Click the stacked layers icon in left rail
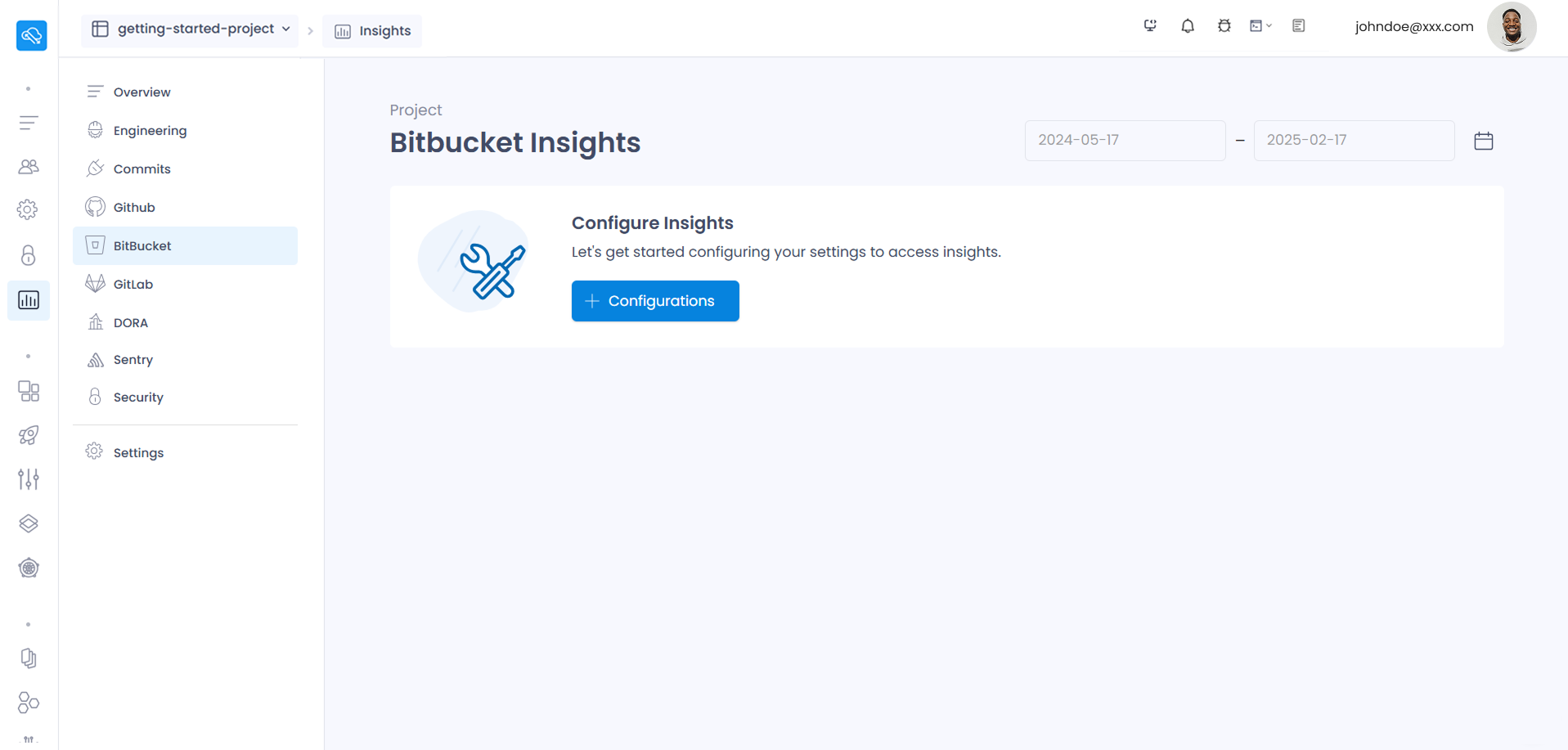 click(x=29, y=523)
